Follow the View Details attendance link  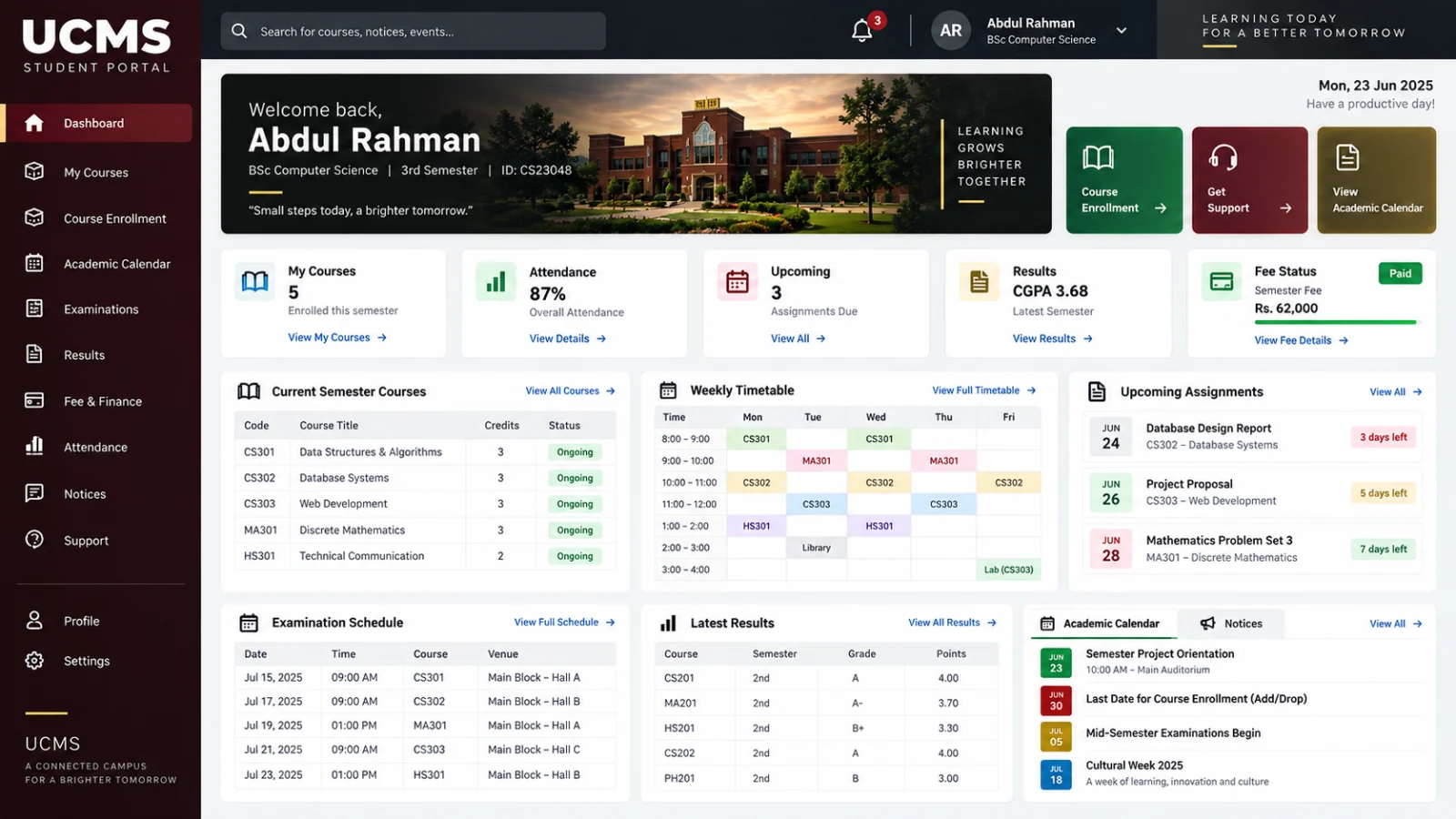click(568, 339)
